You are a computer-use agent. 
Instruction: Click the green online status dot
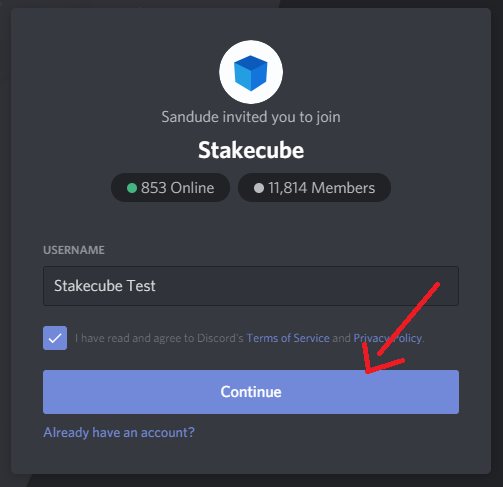pos(132,188)
